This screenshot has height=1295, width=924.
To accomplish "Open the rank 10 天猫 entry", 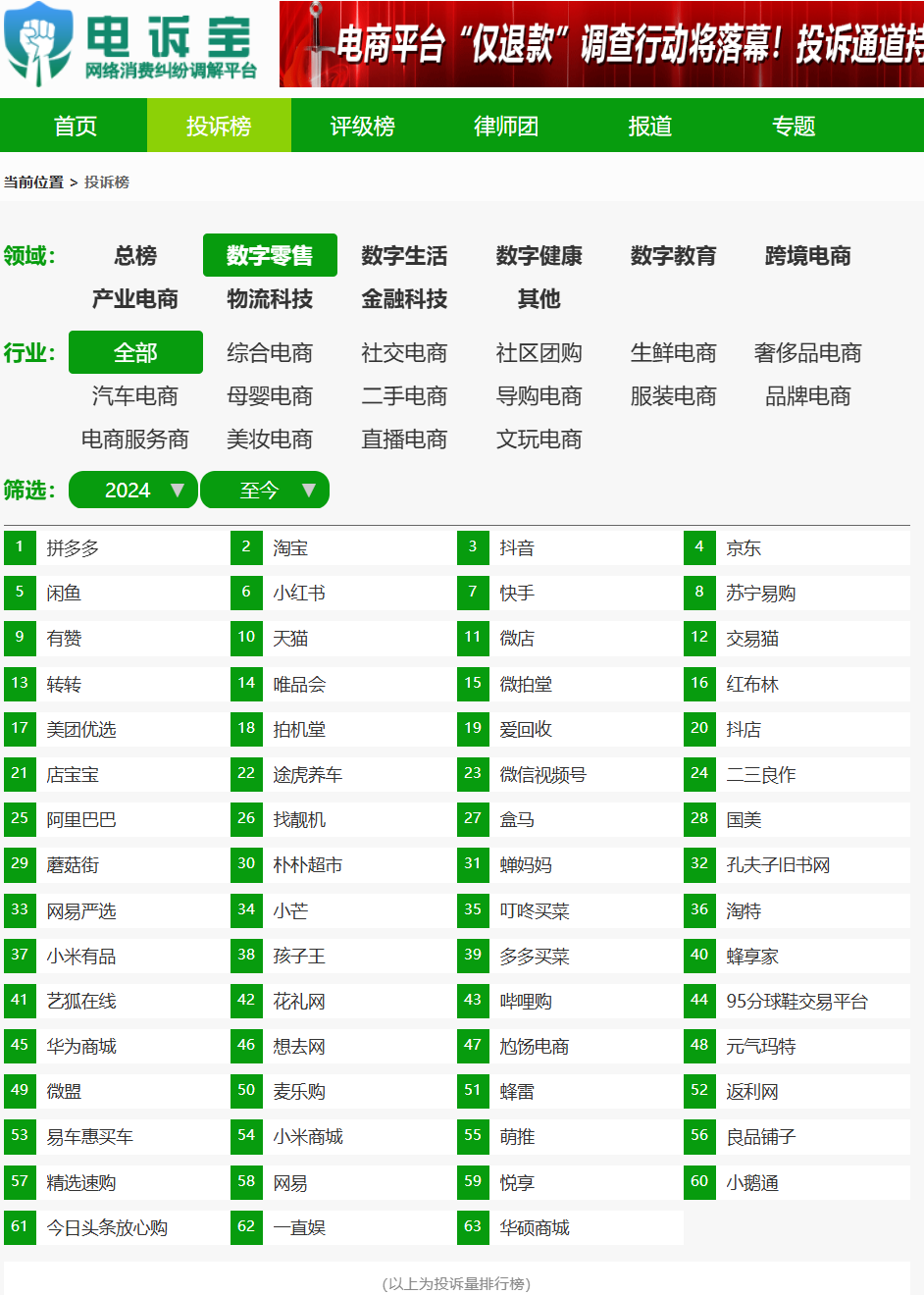I will (x=343, y=638).
